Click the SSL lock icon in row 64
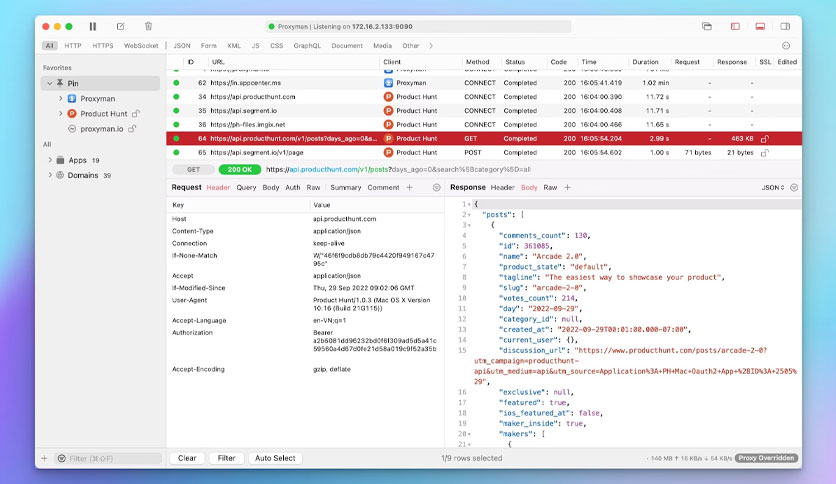Screen dimensions: 836x484 pos(765,139)
